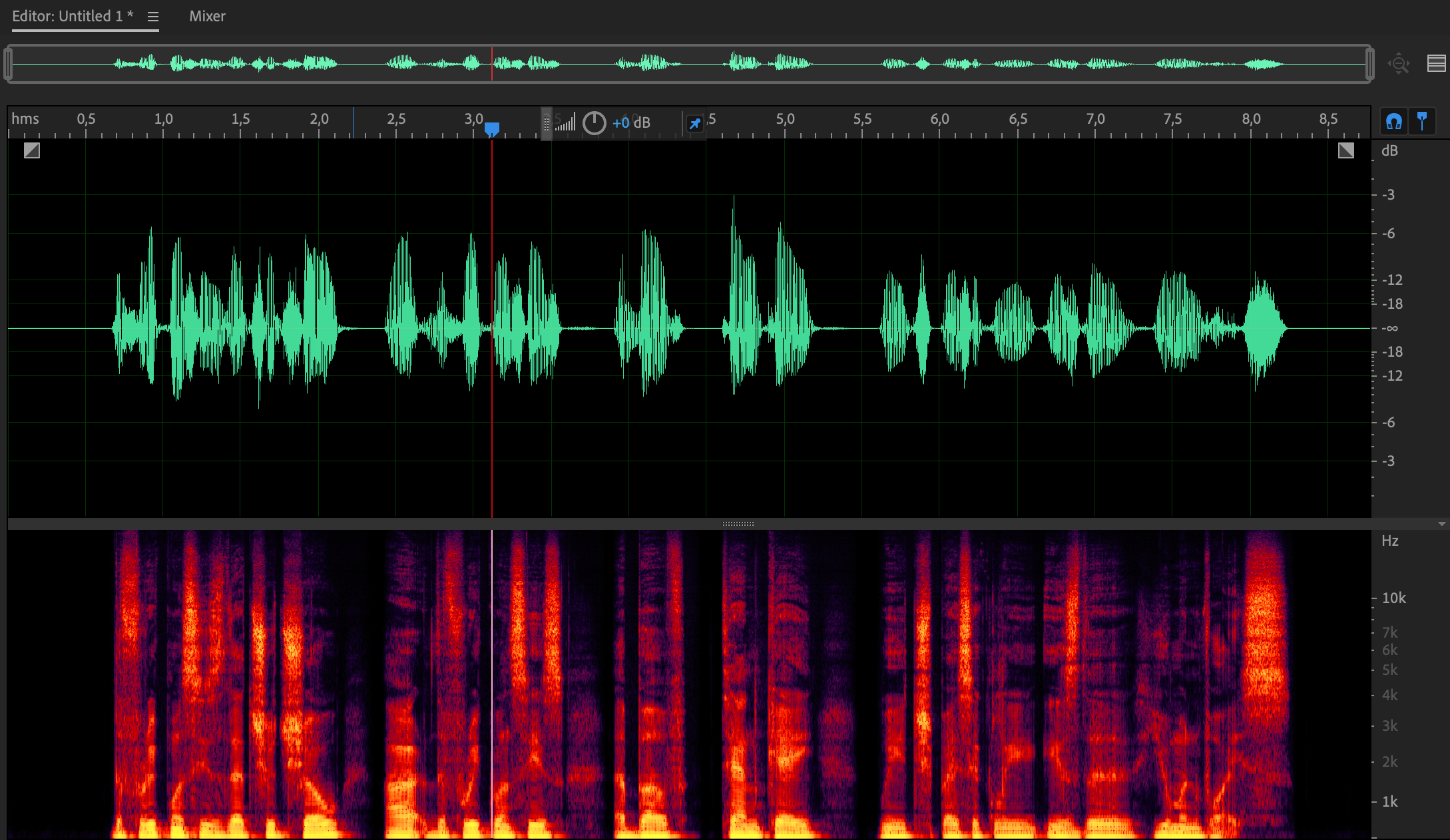Switch to the Mixer tab

(207, 17)
